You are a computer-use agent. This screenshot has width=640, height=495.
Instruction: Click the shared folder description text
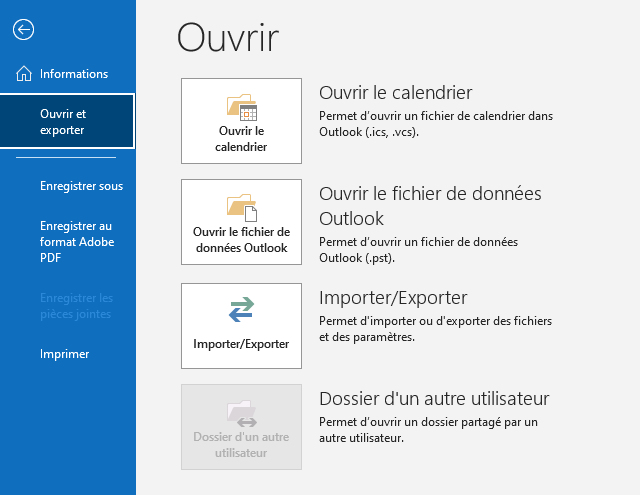point(428,430)
